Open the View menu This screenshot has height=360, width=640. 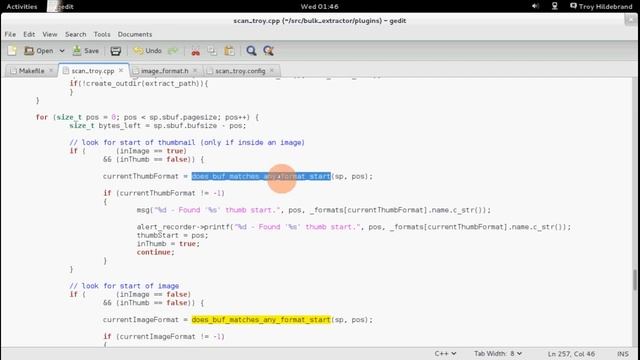pos(50,34)
